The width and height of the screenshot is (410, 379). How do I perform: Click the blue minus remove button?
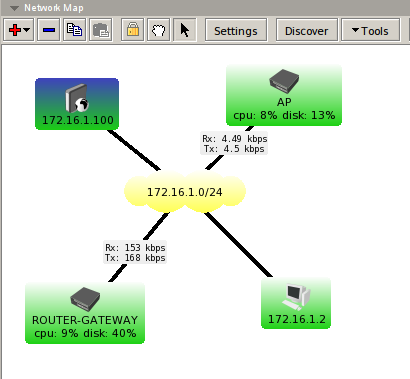(x=49, y=30)
